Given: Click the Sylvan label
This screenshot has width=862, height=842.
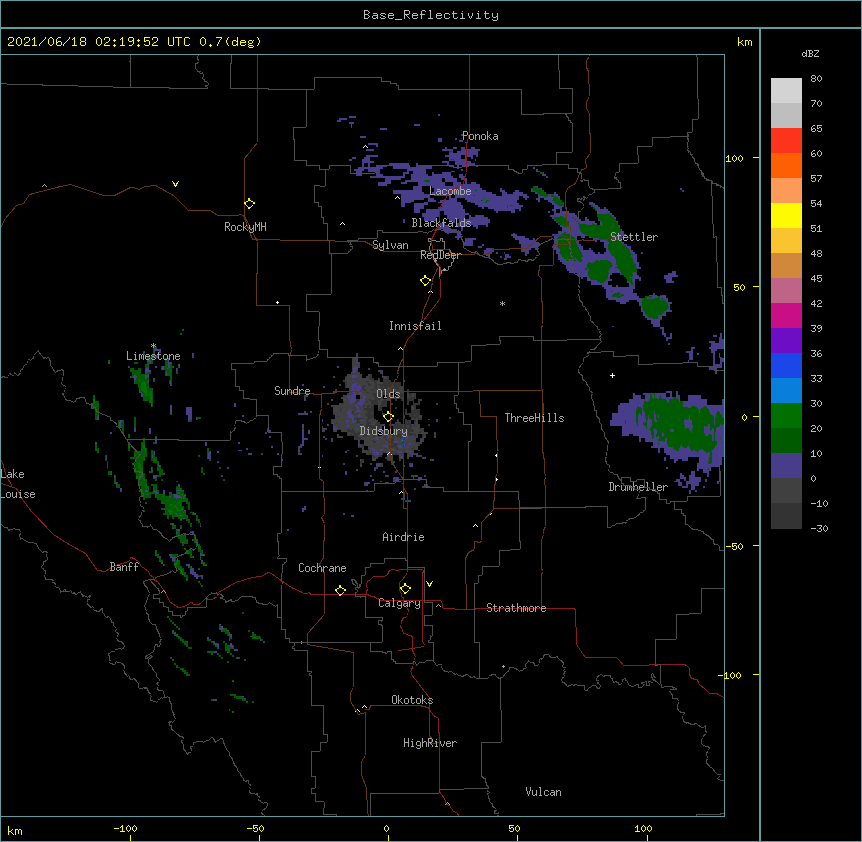Looking at the screenshot, I should pos(390,245).
